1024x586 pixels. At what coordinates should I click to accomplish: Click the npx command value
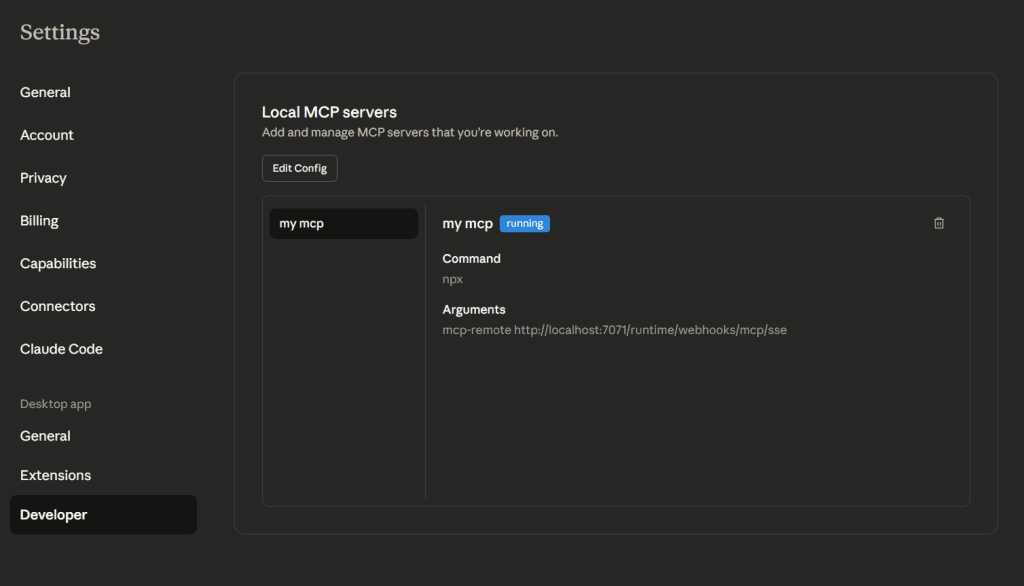[x=453, y=279]
